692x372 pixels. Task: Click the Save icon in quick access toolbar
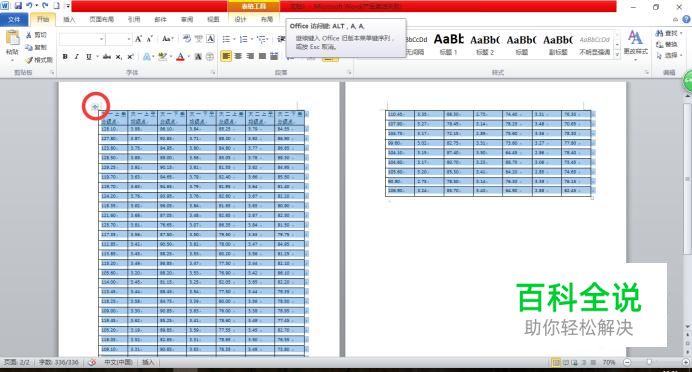18,6
